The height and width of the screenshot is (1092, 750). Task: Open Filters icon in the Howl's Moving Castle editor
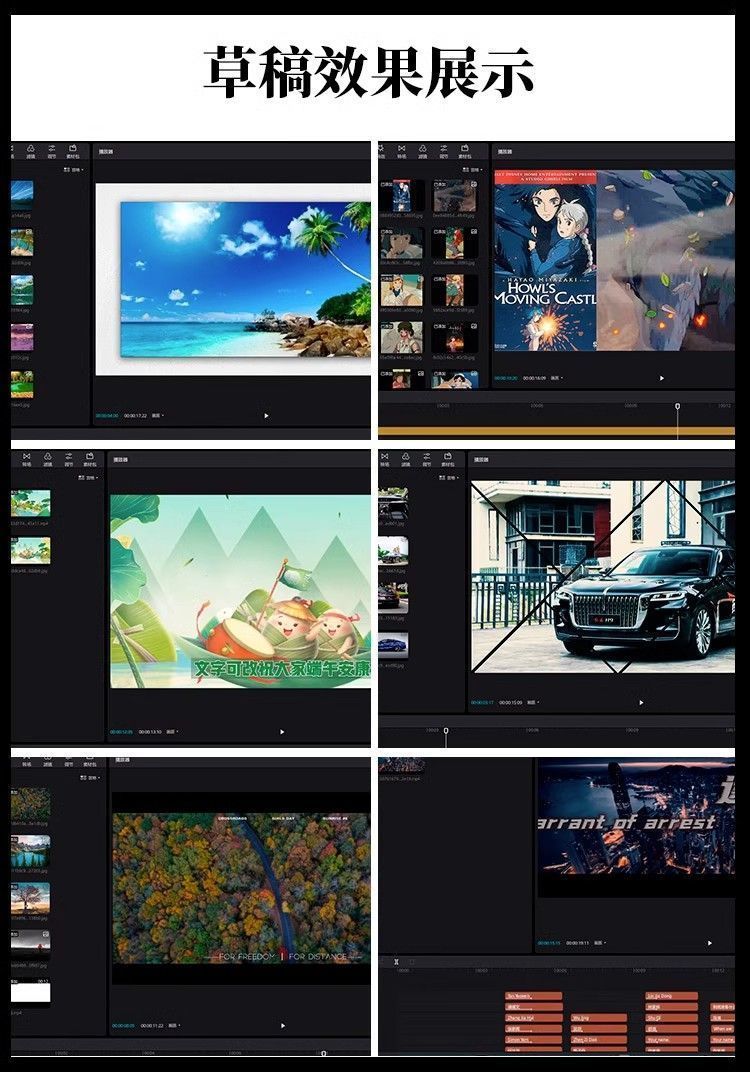tap(422, 151)
